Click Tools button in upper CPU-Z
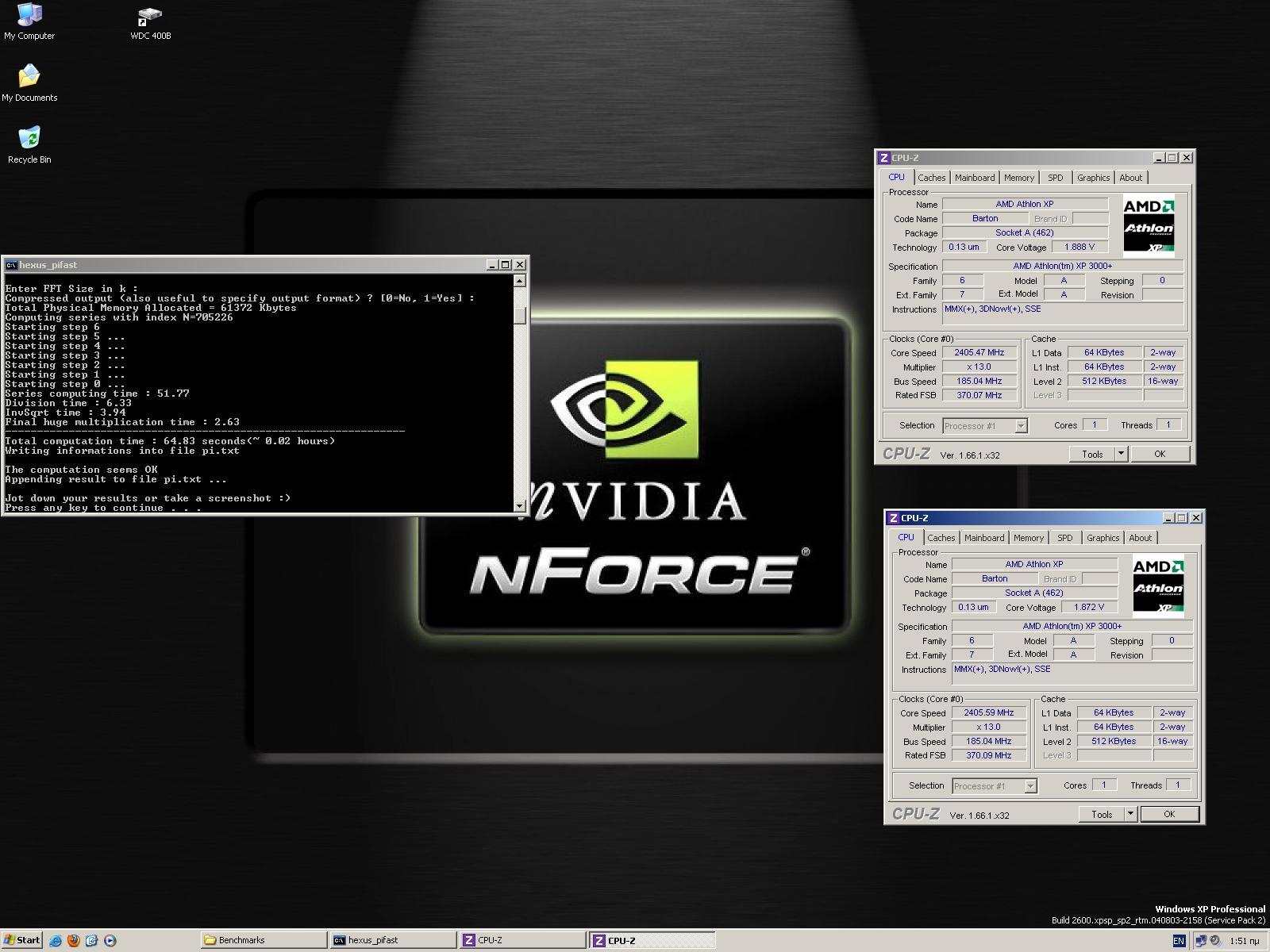The image size is (1270, 952). point(1092,455)
